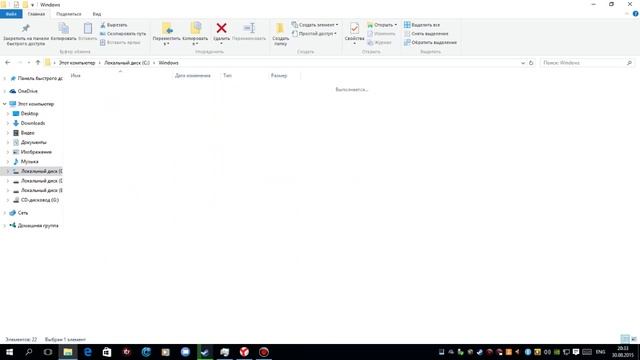Viewport: 640px width, 360px height.
Task: Open the taskbar clock and date
Action: click(623, 352)
